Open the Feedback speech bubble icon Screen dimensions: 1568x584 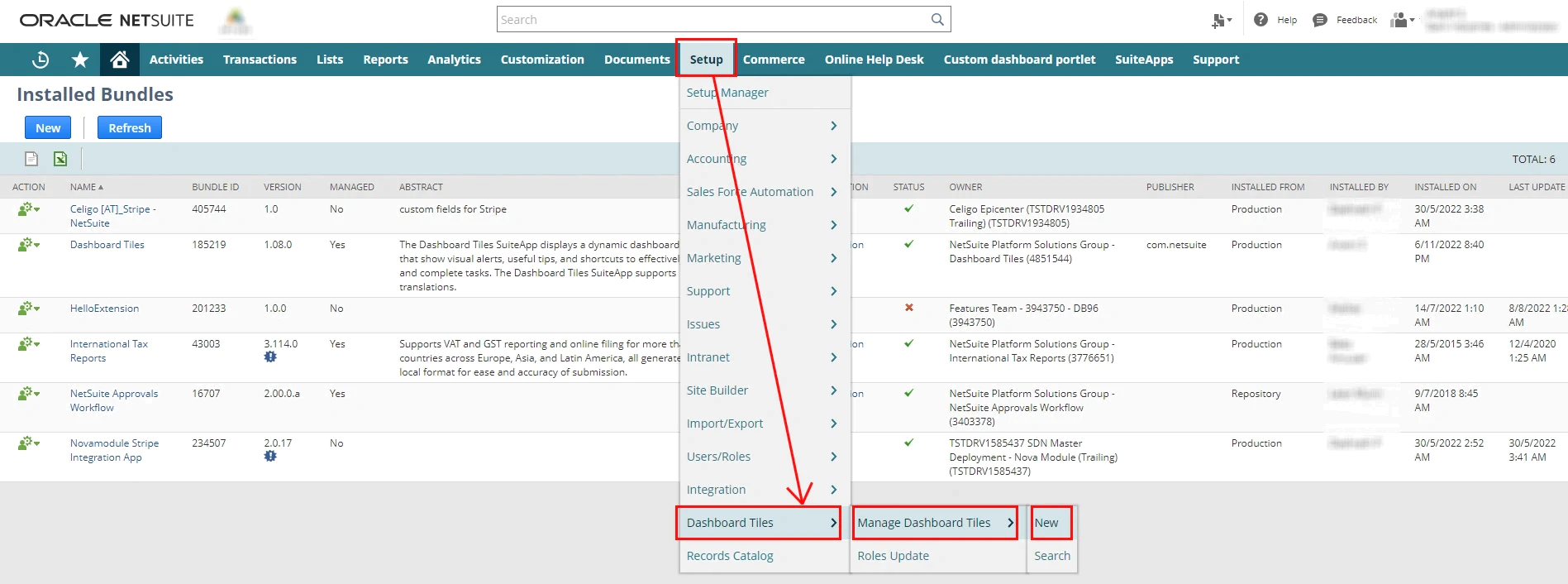[x=1320, y=20]
